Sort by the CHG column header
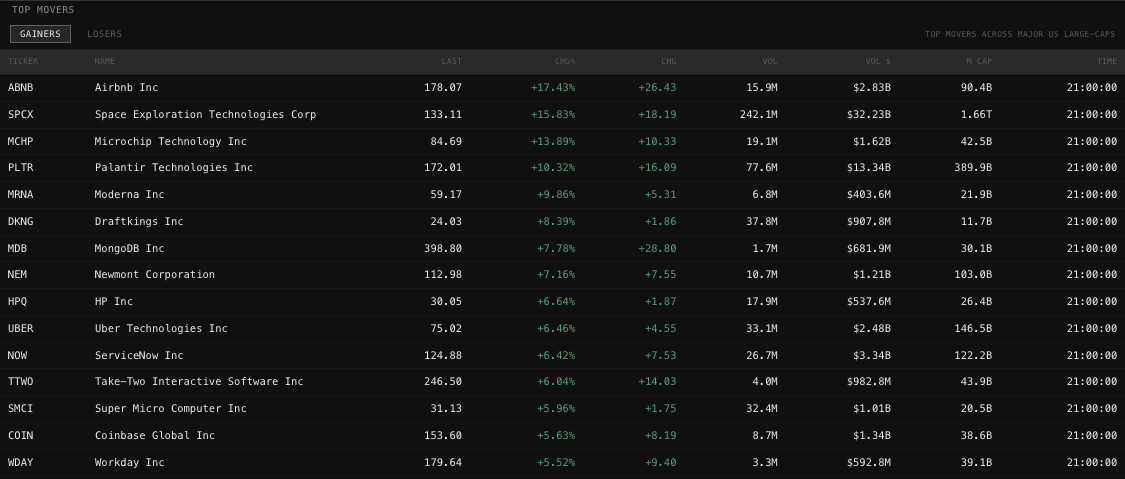The image size is (1125, 479). point(669,61)
